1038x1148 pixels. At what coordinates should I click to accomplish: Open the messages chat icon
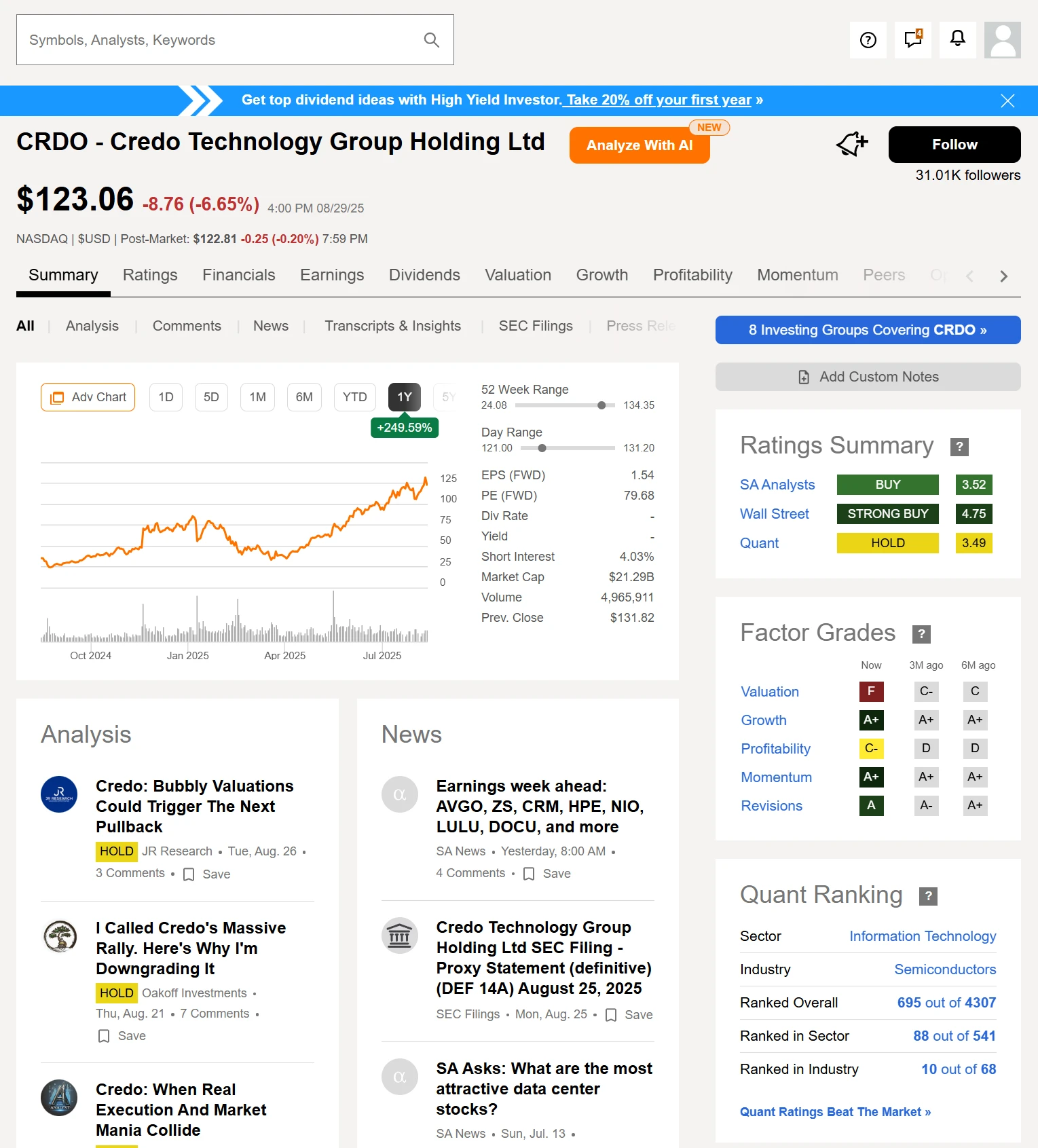[x=912, y=39]
